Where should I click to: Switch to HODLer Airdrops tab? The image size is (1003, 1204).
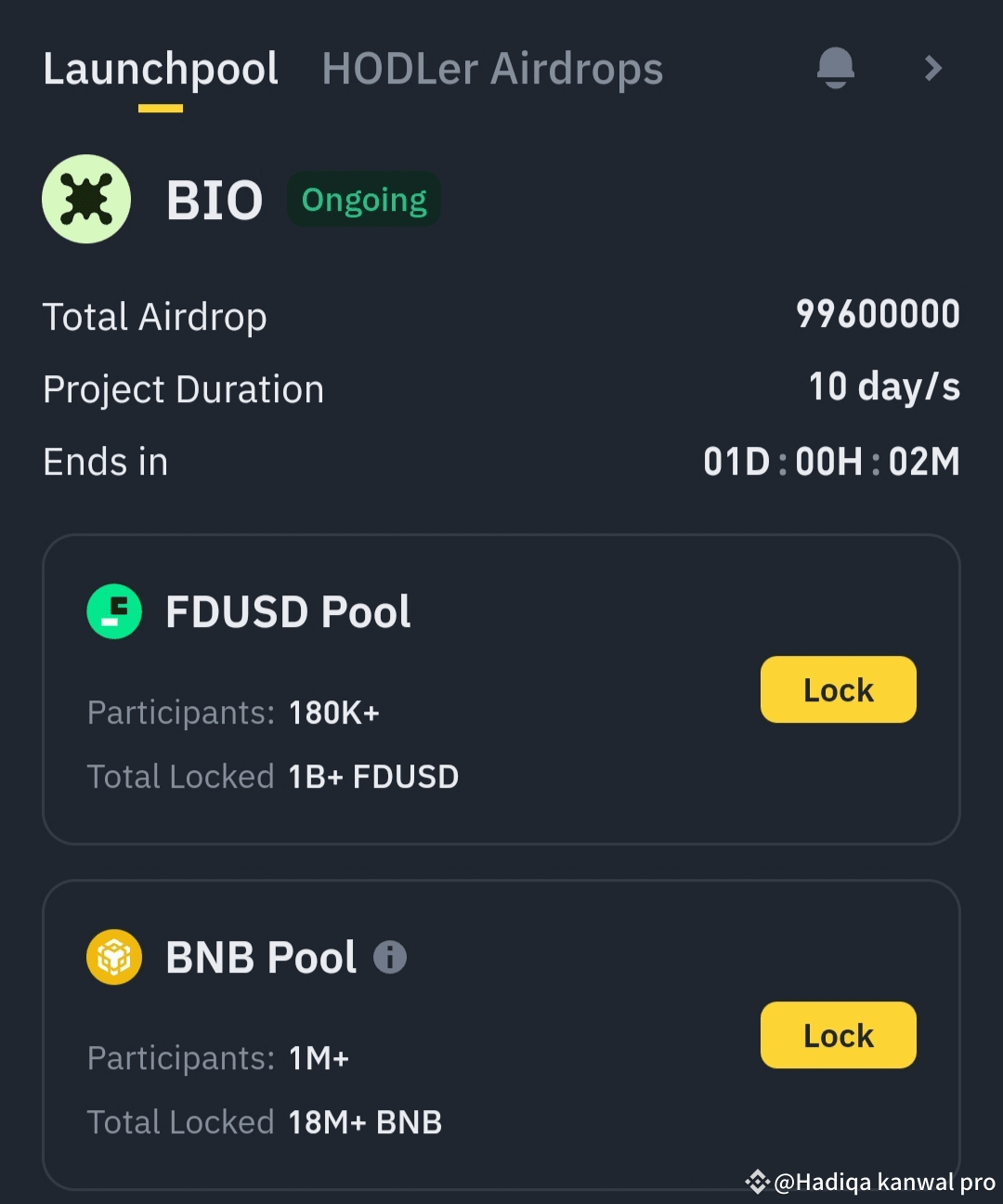[492, 70]
